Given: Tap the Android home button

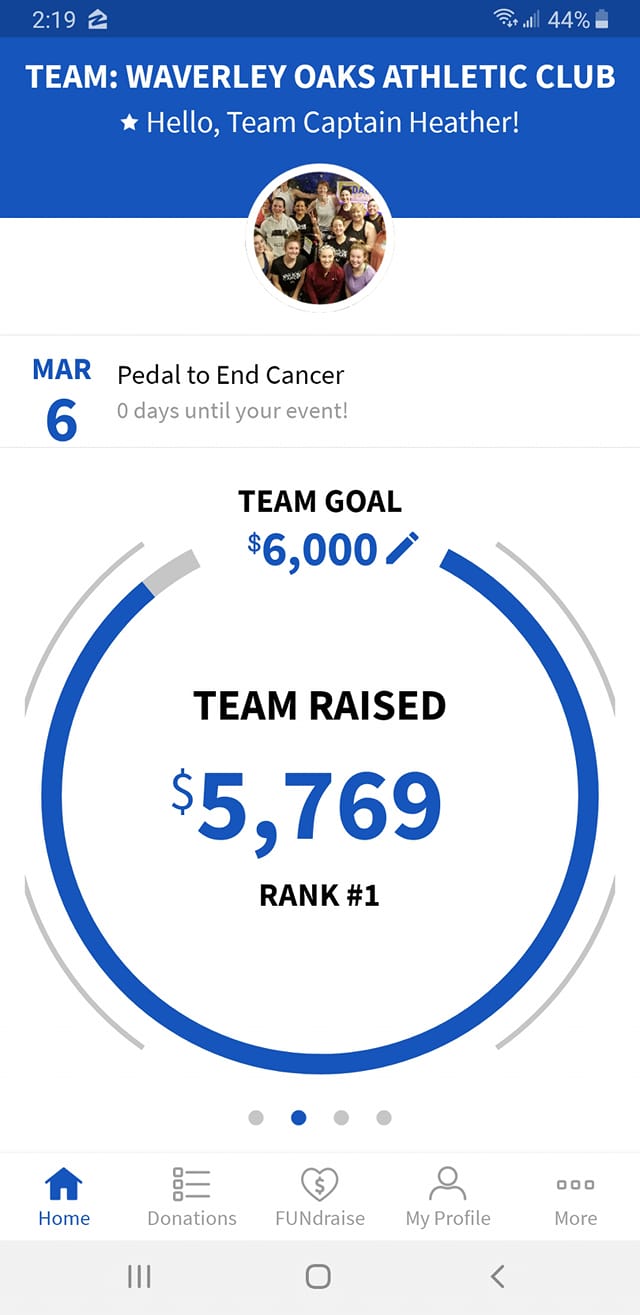Looking at the screenshot, I should point(318,1275).
